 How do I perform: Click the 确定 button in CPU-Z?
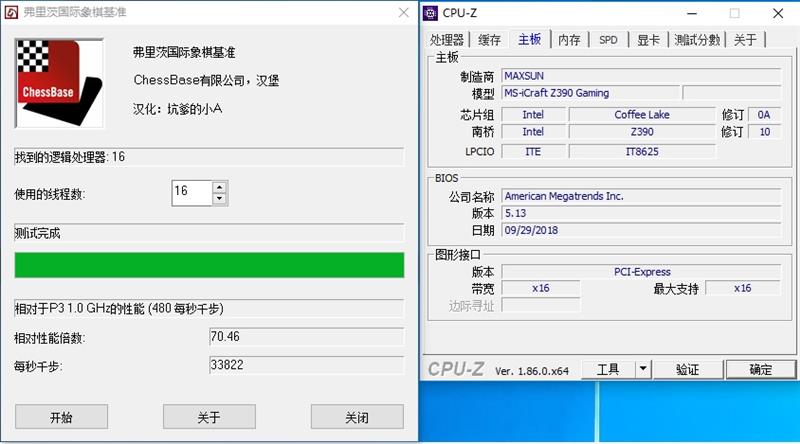coord(761,369)
